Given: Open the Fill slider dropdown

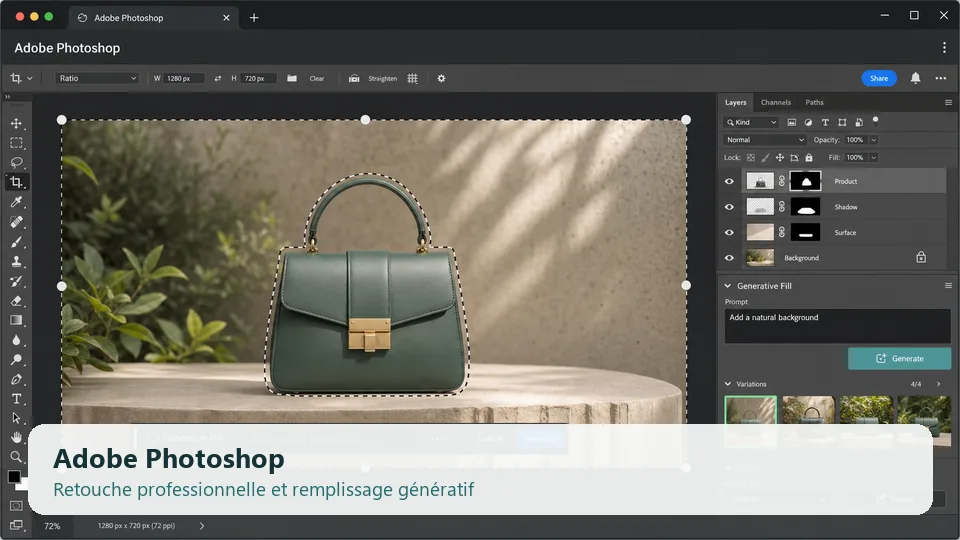Looking at the screenshot, I should (874, 157).
